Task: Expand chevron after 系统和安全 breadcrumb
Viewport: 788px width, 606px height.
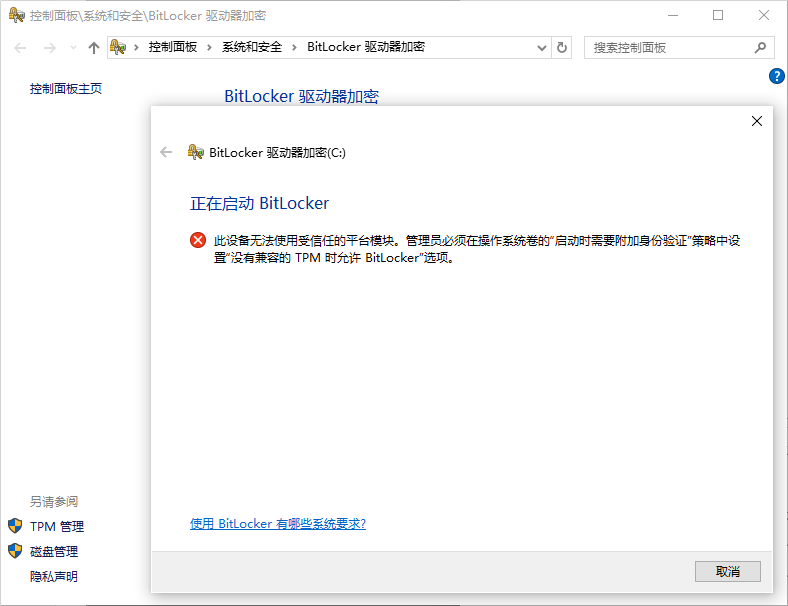Action: 294,48
